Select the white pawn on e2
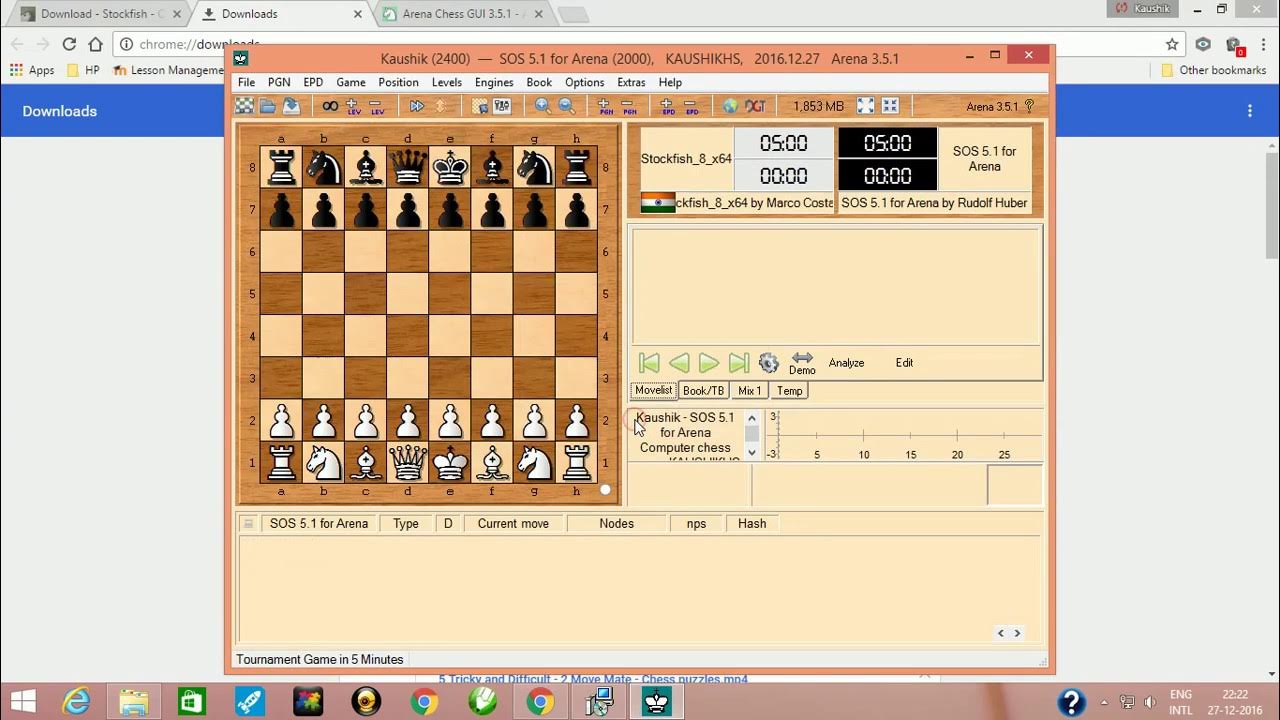This screenshot has width=1280, height=720. pos(450,421)
